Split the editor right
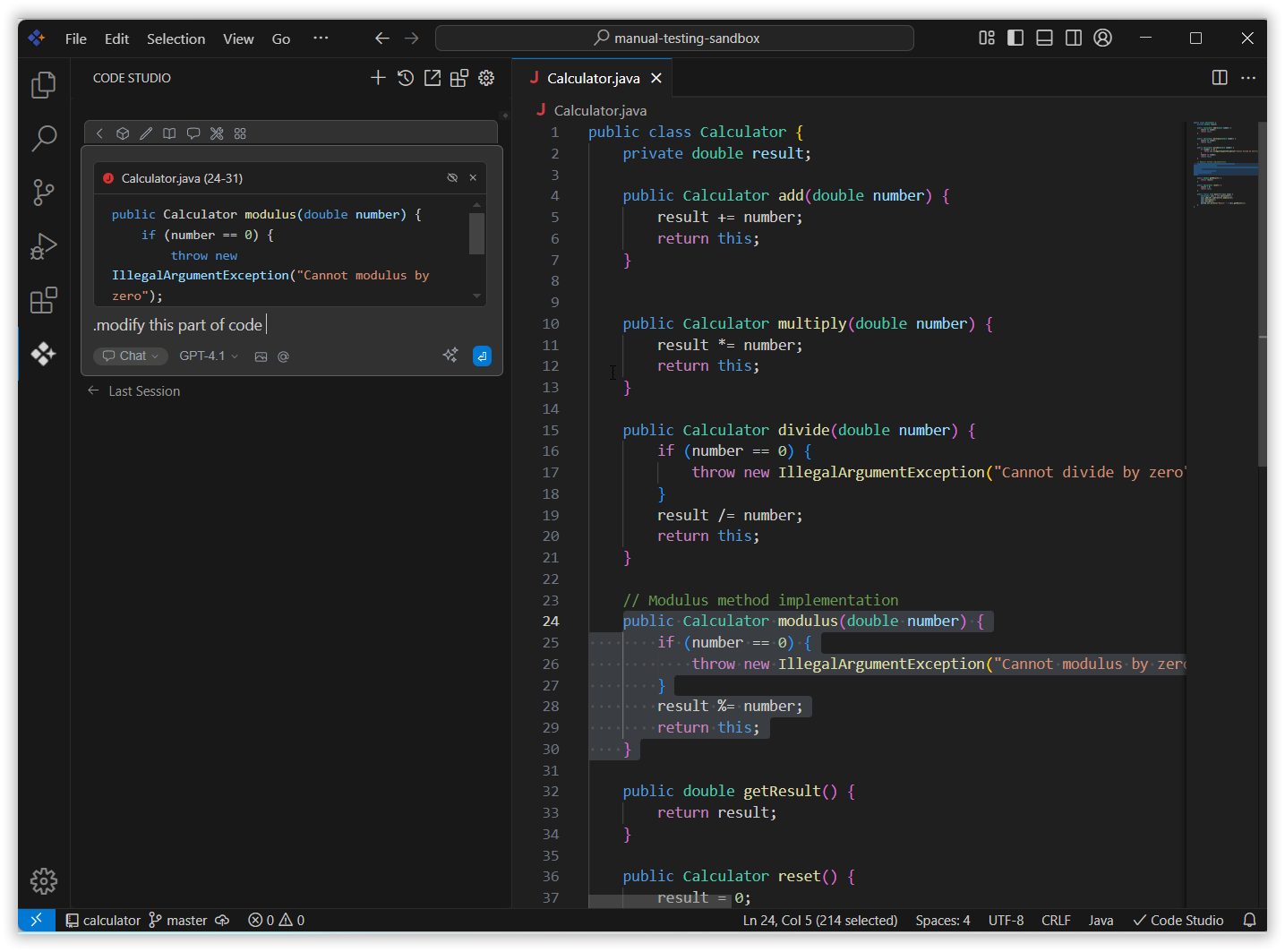The height and width of the screenshot is (952, 1285). [x=1220, y=78]
